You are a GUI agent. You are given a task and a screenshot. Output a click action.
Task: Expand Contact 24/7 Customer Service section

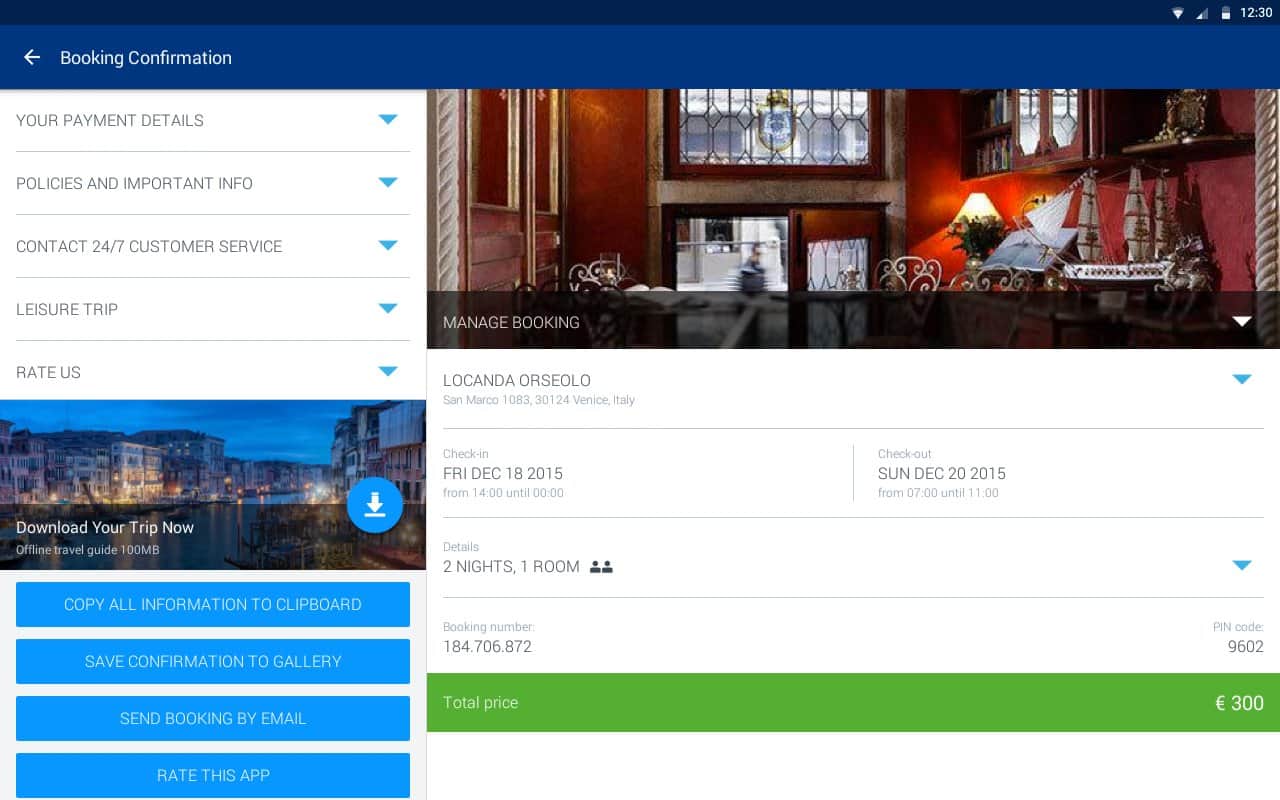(x=388, y=246)
